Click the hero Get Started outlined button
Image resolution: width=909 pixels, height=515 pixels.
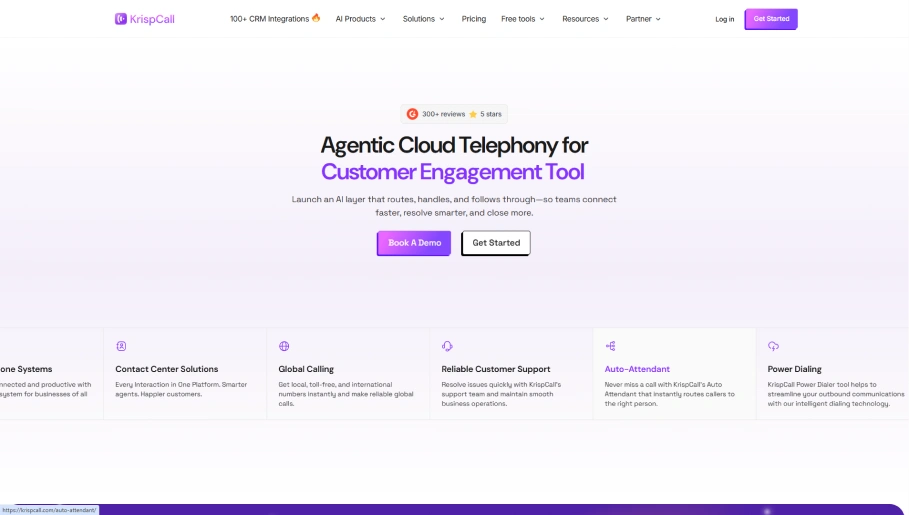(x=496, y=243)
